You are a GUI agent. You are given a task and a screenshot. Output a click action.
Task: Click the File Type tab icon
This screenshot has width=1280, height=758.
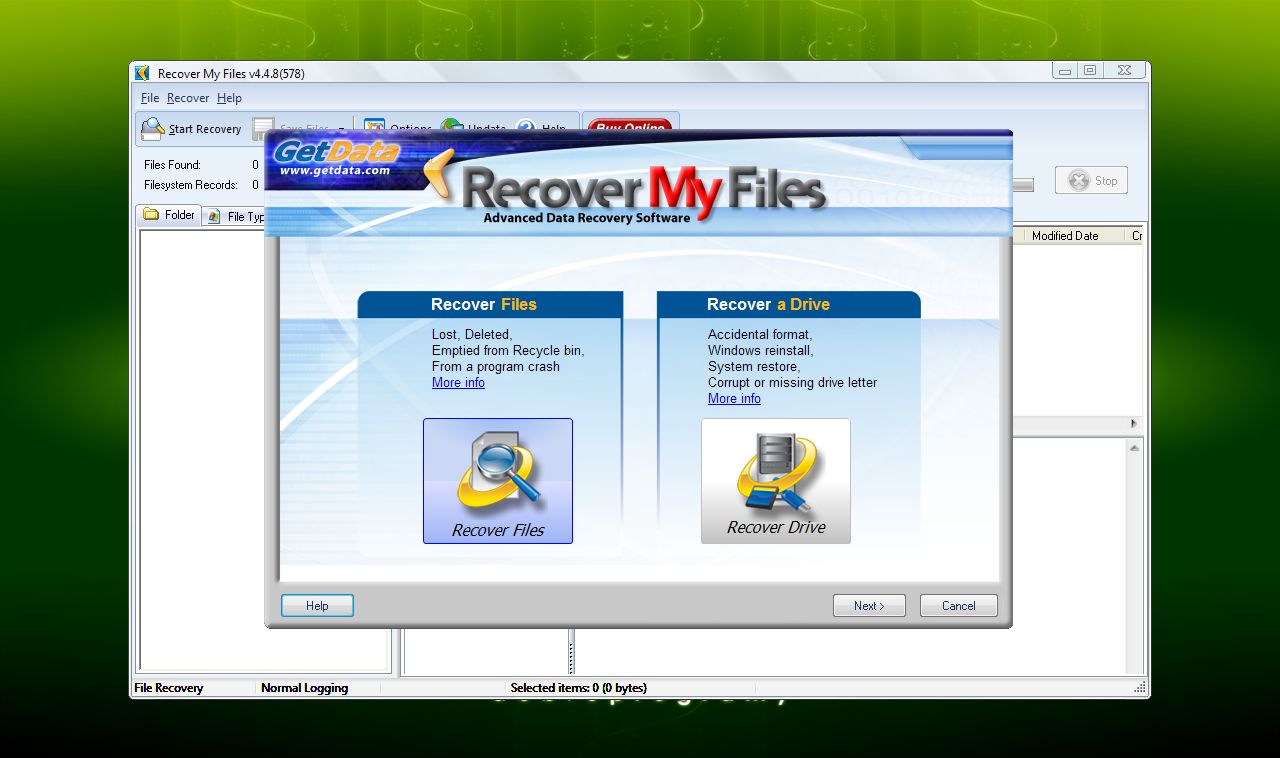(x=214, y=216)
